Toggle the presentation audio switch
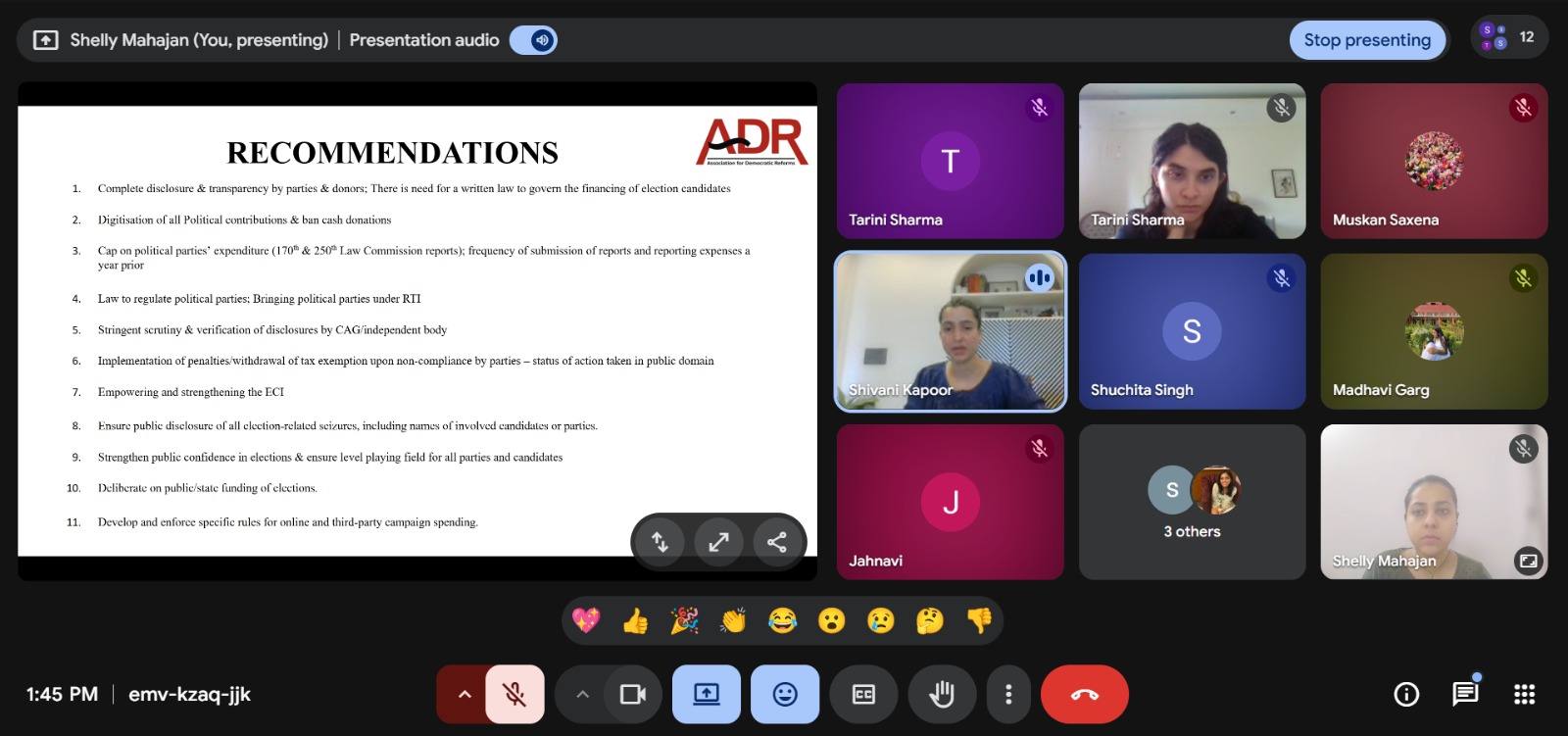This screenshot has width=1568, height=736. click(534, 40)
